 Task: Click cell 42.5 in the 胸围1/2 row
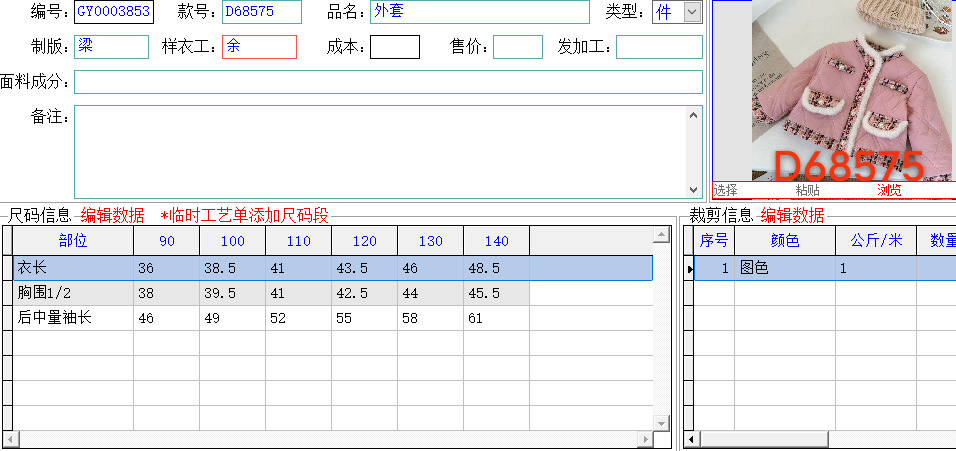(365, 293)
